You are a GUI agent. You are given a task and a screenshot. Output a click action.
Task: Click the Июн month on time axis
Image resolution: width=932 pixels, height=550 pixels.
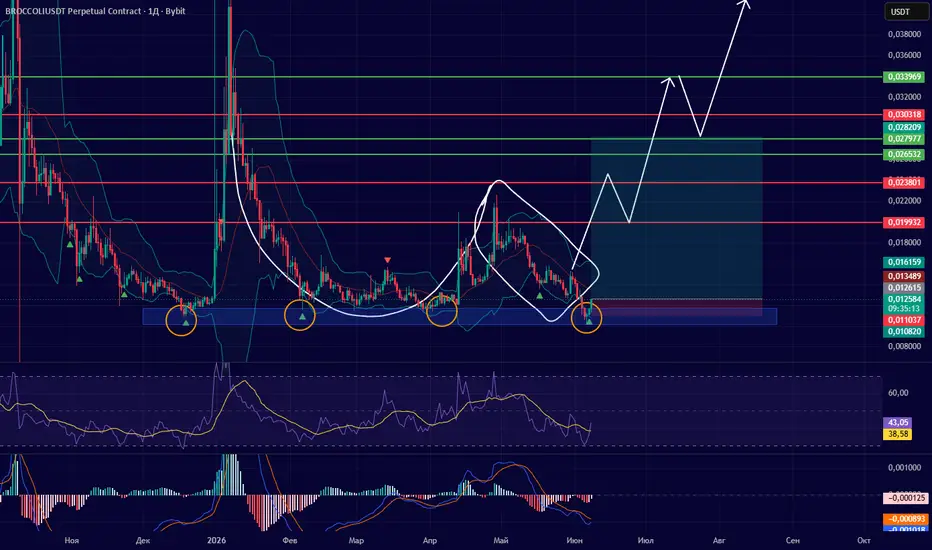coord(574,540)
